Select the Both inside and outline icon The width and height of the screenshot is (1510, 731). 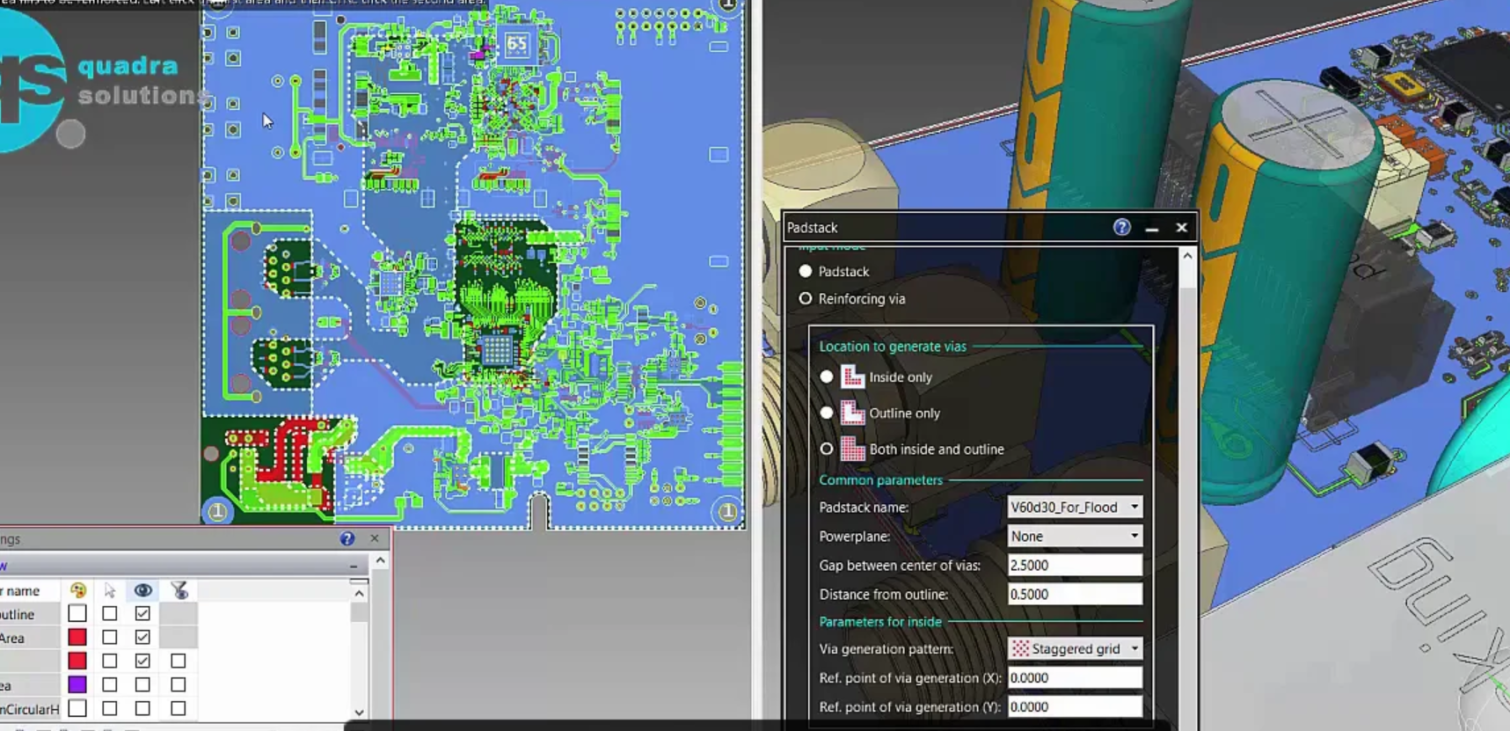click(x=855, y=449)
